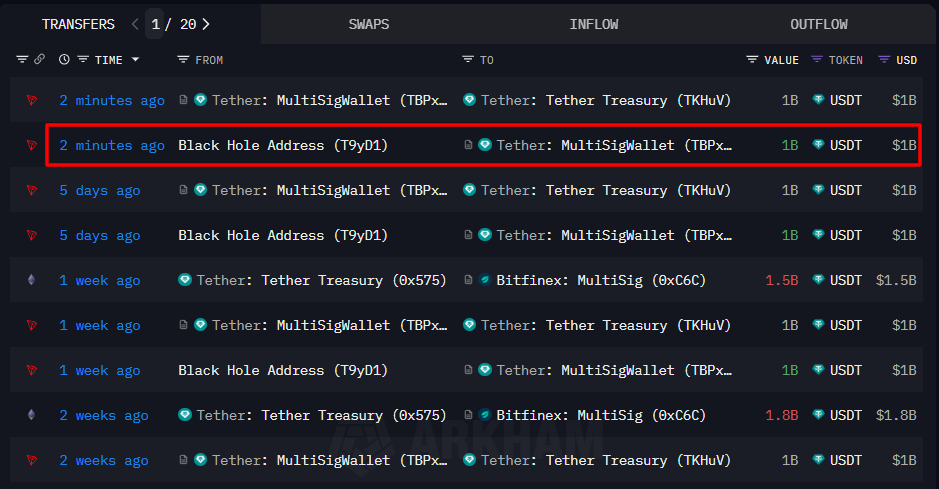Click USDT token icon in the 1.5B row

point(818,280)
